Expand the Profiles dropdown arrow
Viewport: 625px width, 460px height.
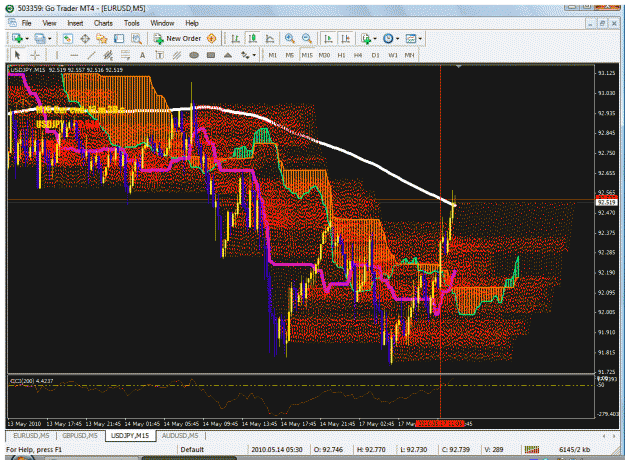(50, 39)
